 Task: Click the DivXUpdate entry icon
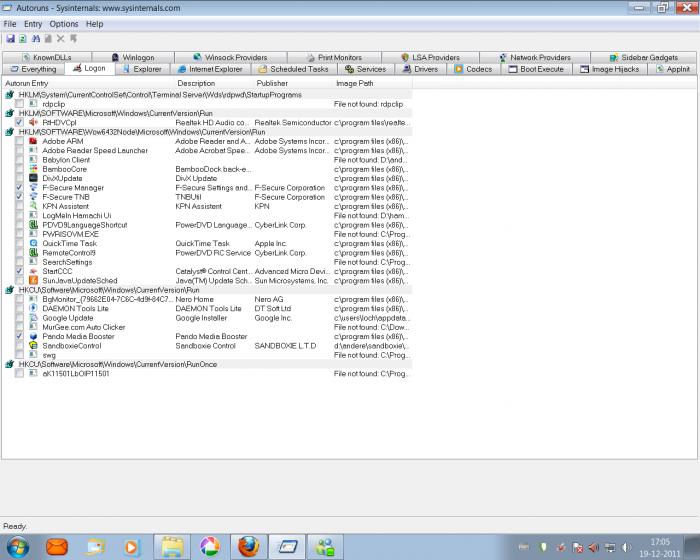pos(33,178)
